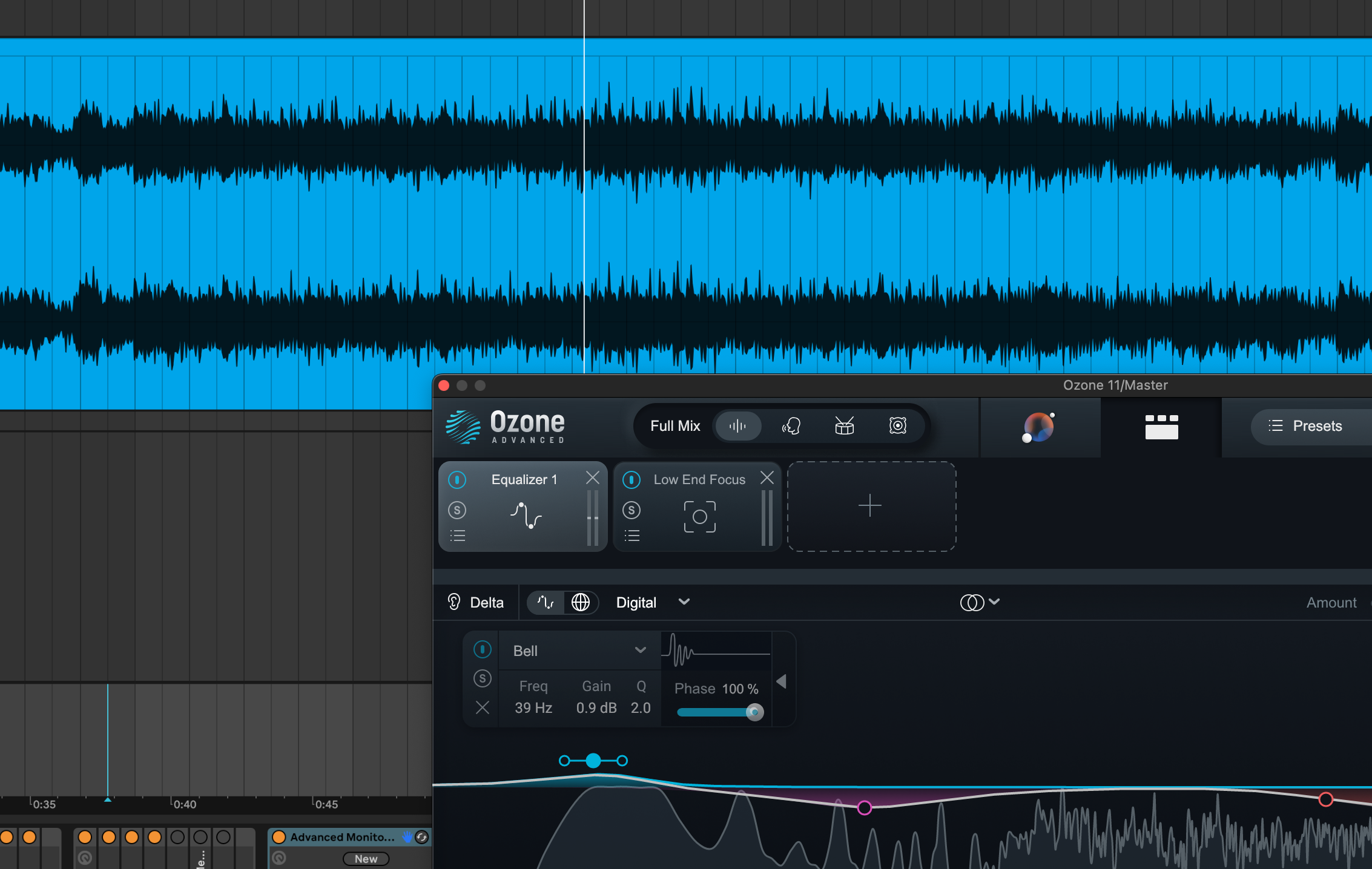The image size is (1372, 869).
Task: Click the Low End Focus target icon
Action: click(700, 517)
